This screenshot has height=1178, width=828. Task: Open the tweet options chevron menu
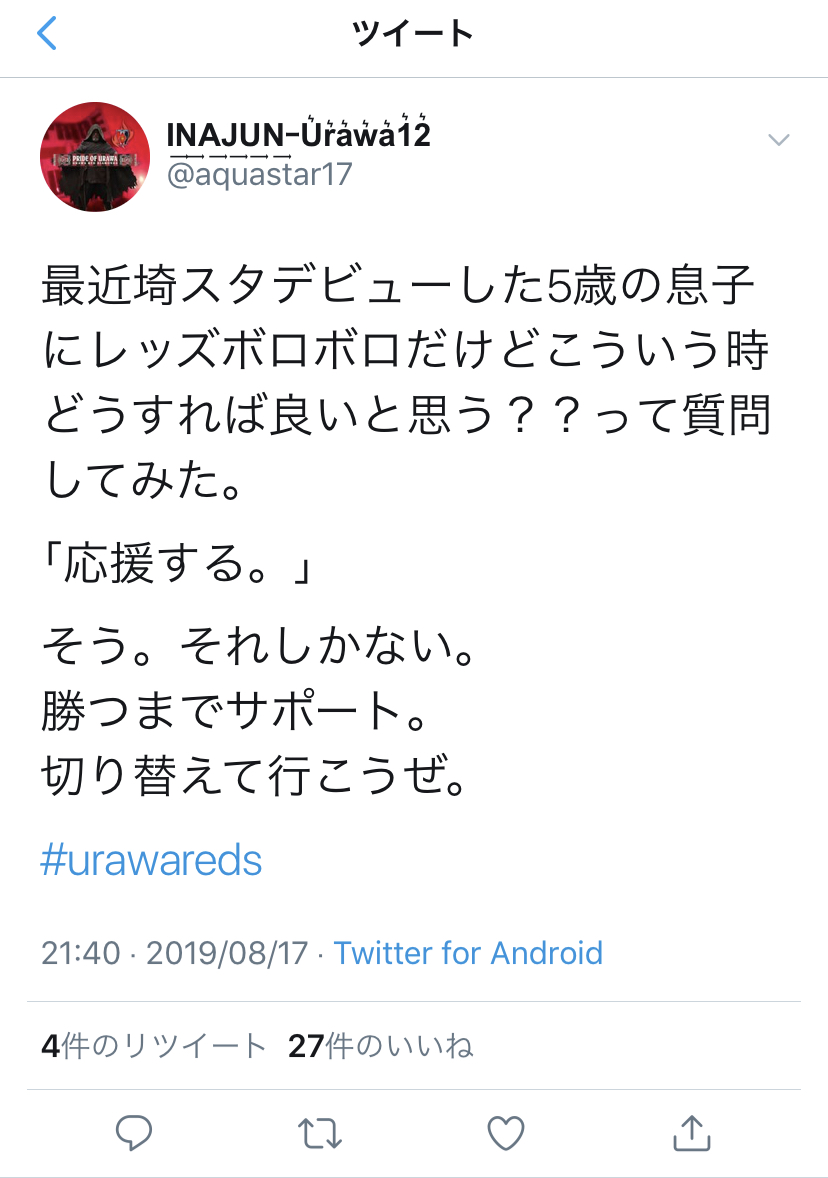pos(778,140)
